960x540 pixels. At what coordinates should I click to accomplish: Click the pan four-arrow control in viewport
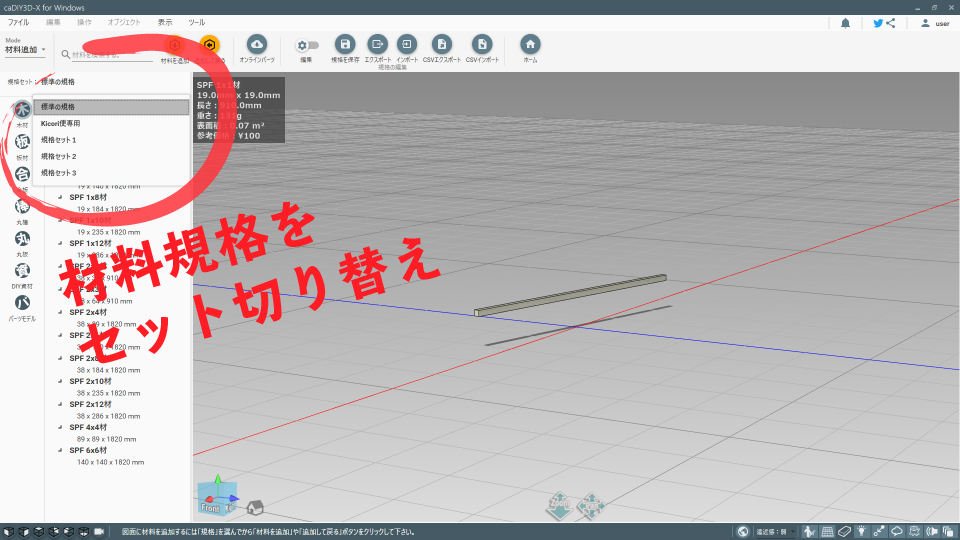coord(591,506)
